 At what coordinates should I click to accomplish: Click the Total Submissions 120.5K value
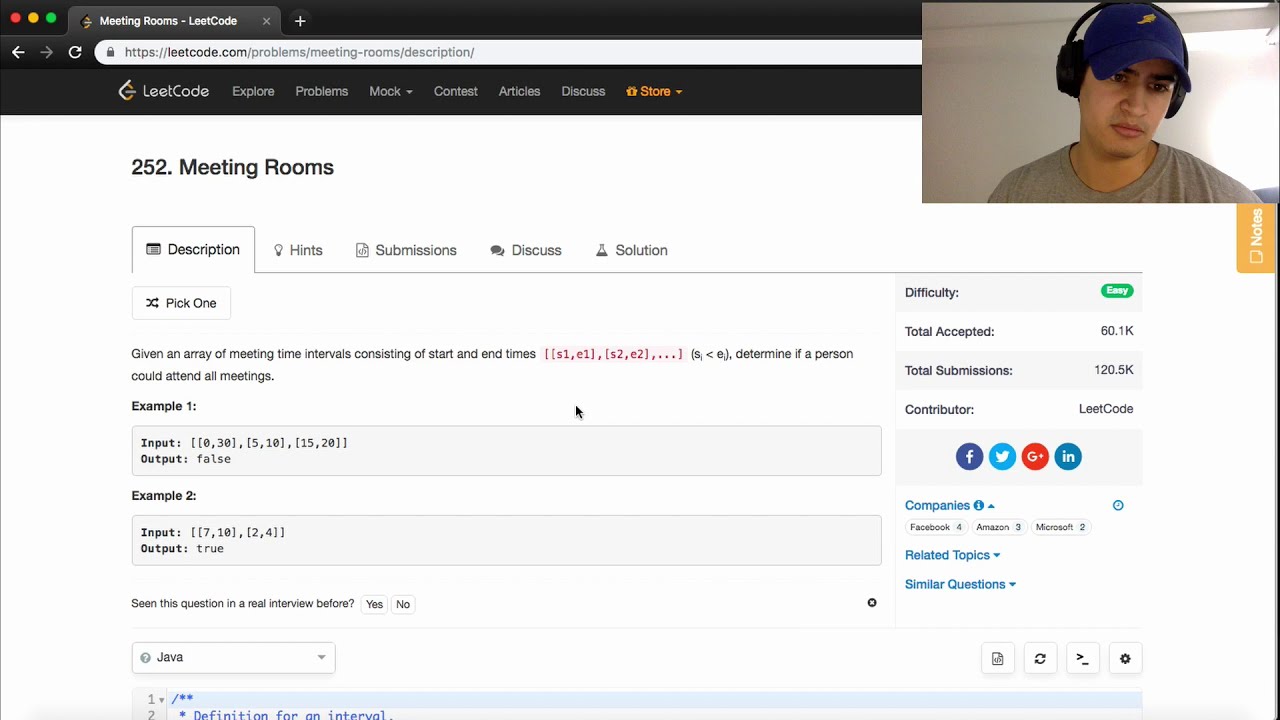[x=1114, y=370]
